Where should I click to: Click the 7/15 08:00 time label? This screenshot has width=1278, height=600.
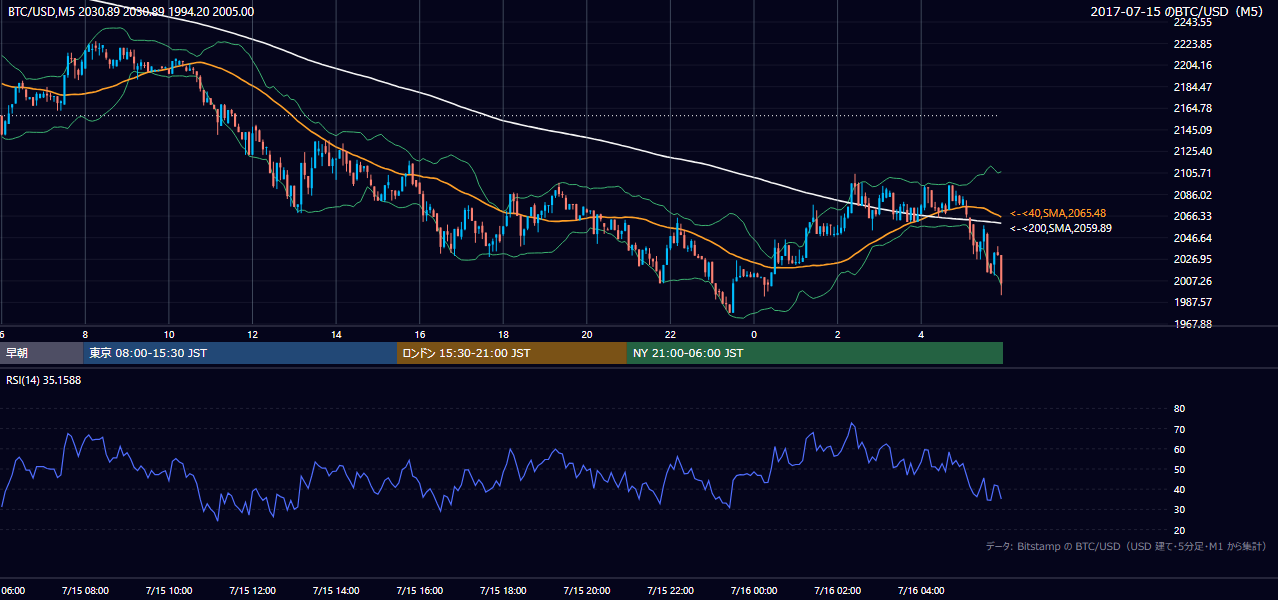pyautogui.click(x=85, y=590)
